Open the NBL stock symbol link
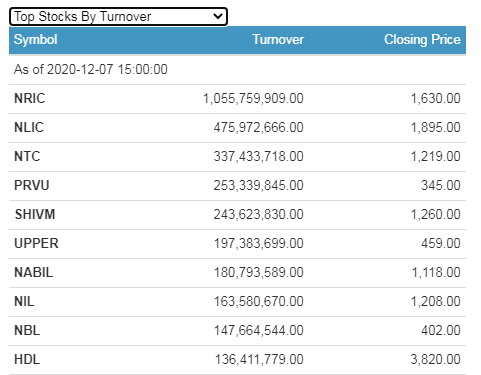The image size is (481, 375). [x=27, y=331]
